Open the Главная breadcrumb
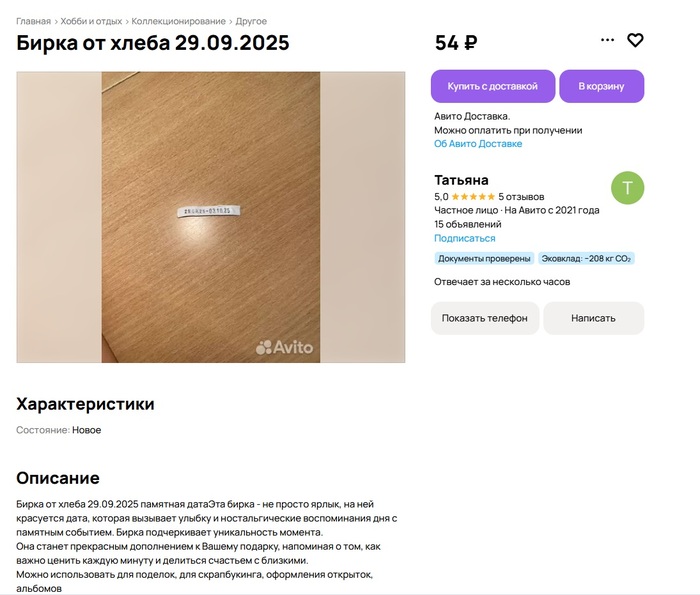This screenshot has width=700, height=595. tap(33, 21)
